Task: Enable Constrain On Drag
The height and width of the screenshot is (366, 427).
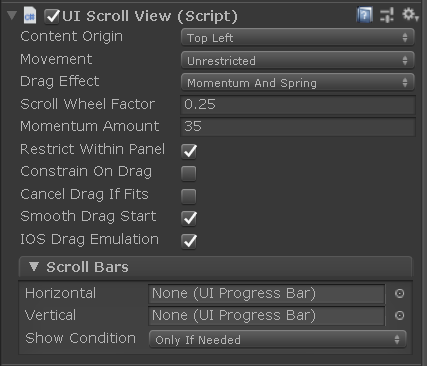Action: [189, 173]
